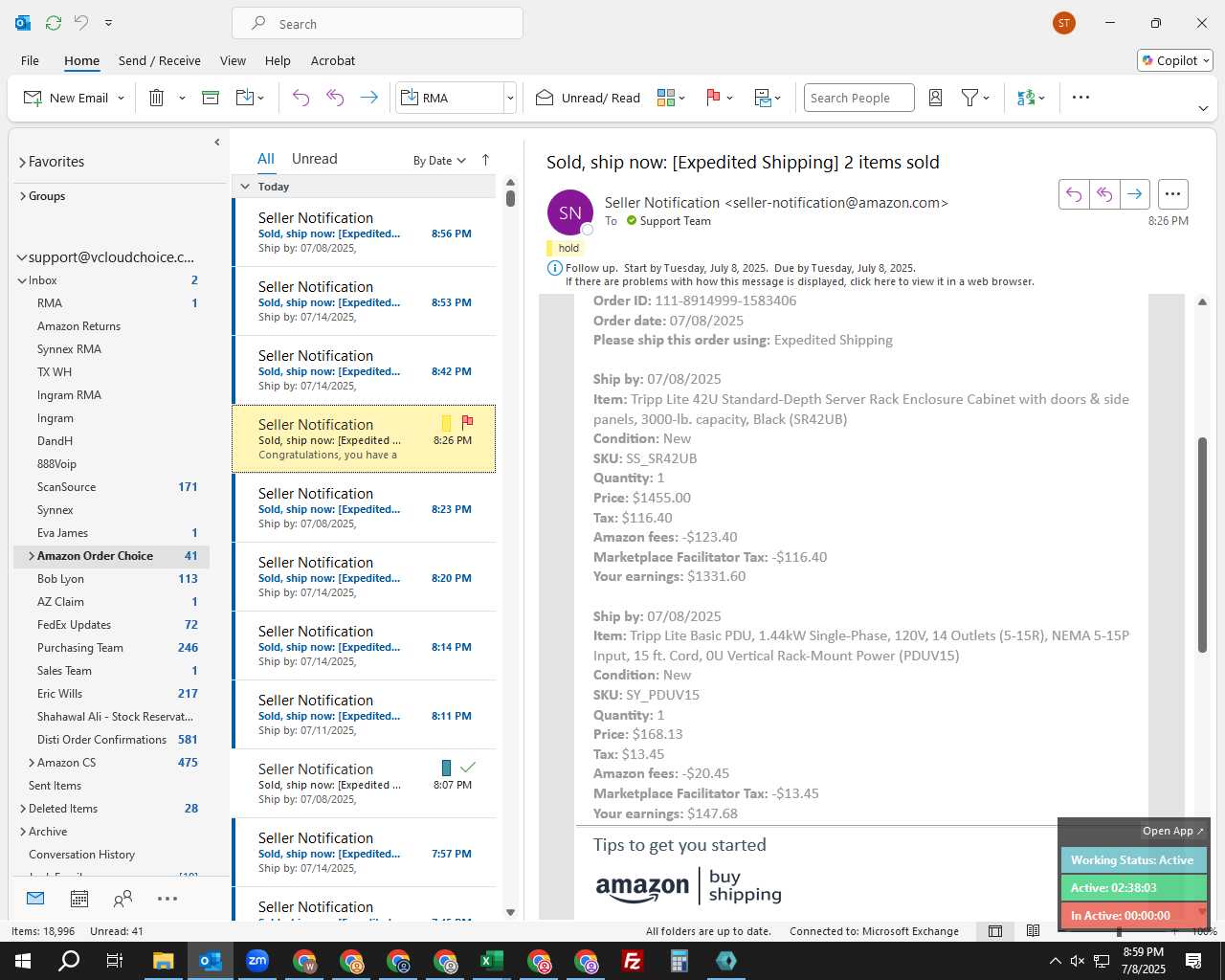Image resolution: width=1225 pixels, height=980 pixels.
Task: Open Quick Steps RMA dropdown arrow
Action: [510, 98]
